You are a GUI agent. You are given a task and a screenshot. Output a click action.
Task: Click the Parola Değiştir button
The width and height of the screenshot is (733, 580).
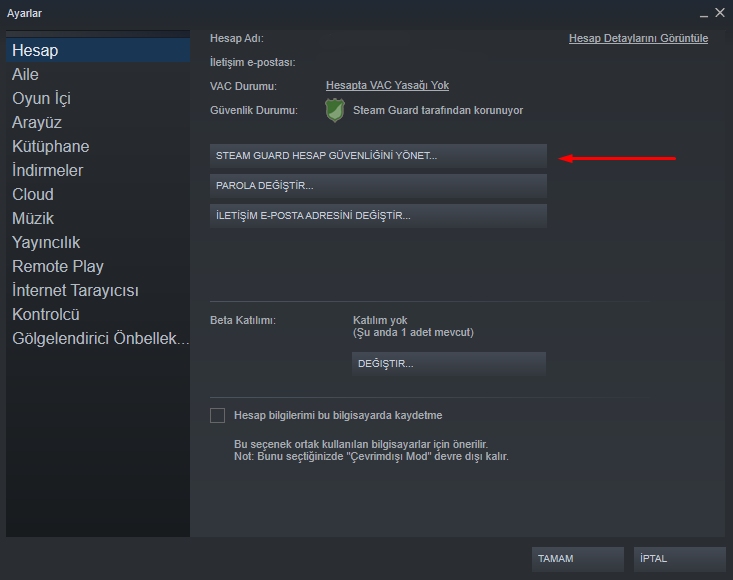pyautogui.click(x=378, y=186)
